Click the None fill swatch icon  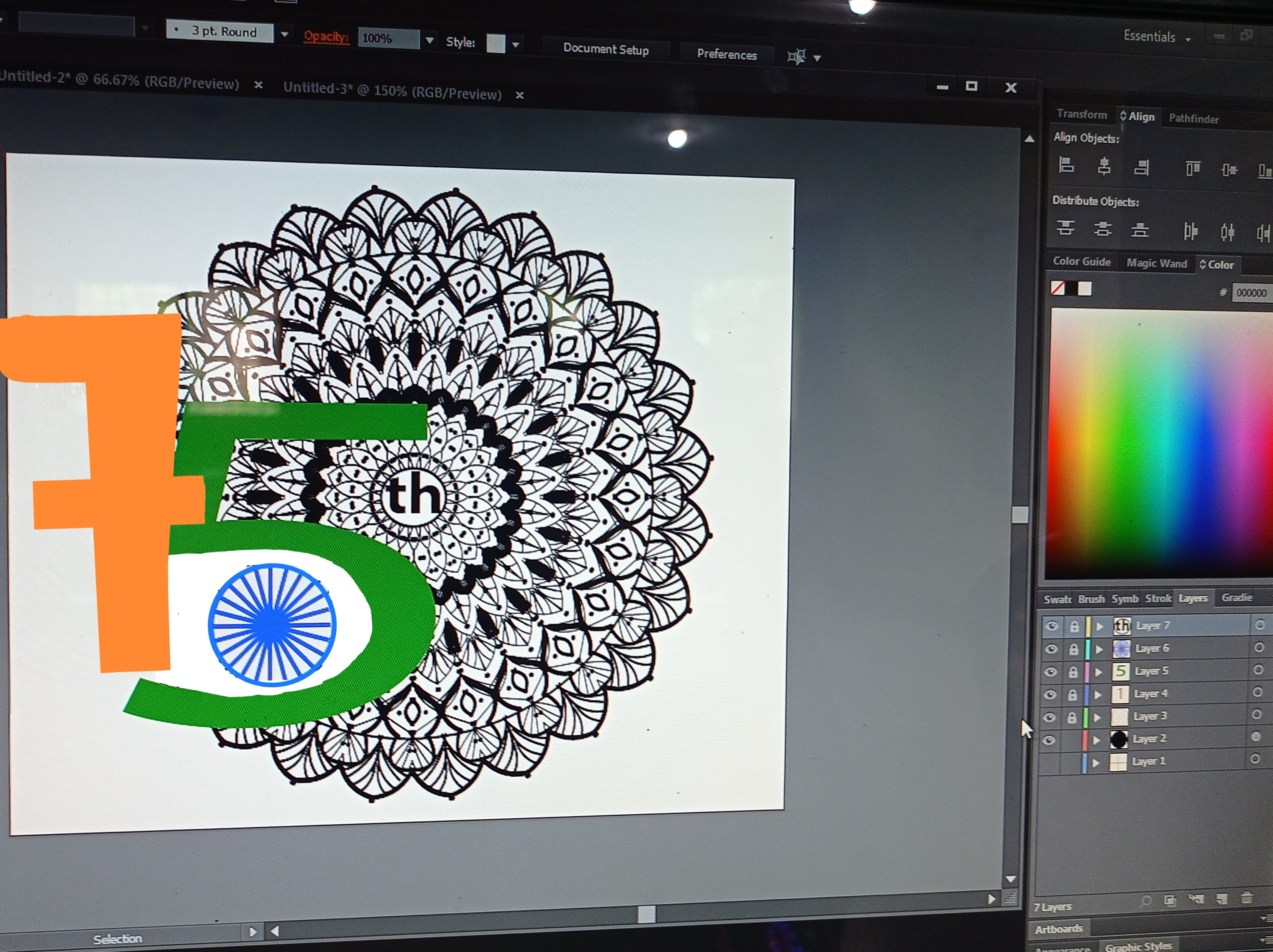point(1058,288)
